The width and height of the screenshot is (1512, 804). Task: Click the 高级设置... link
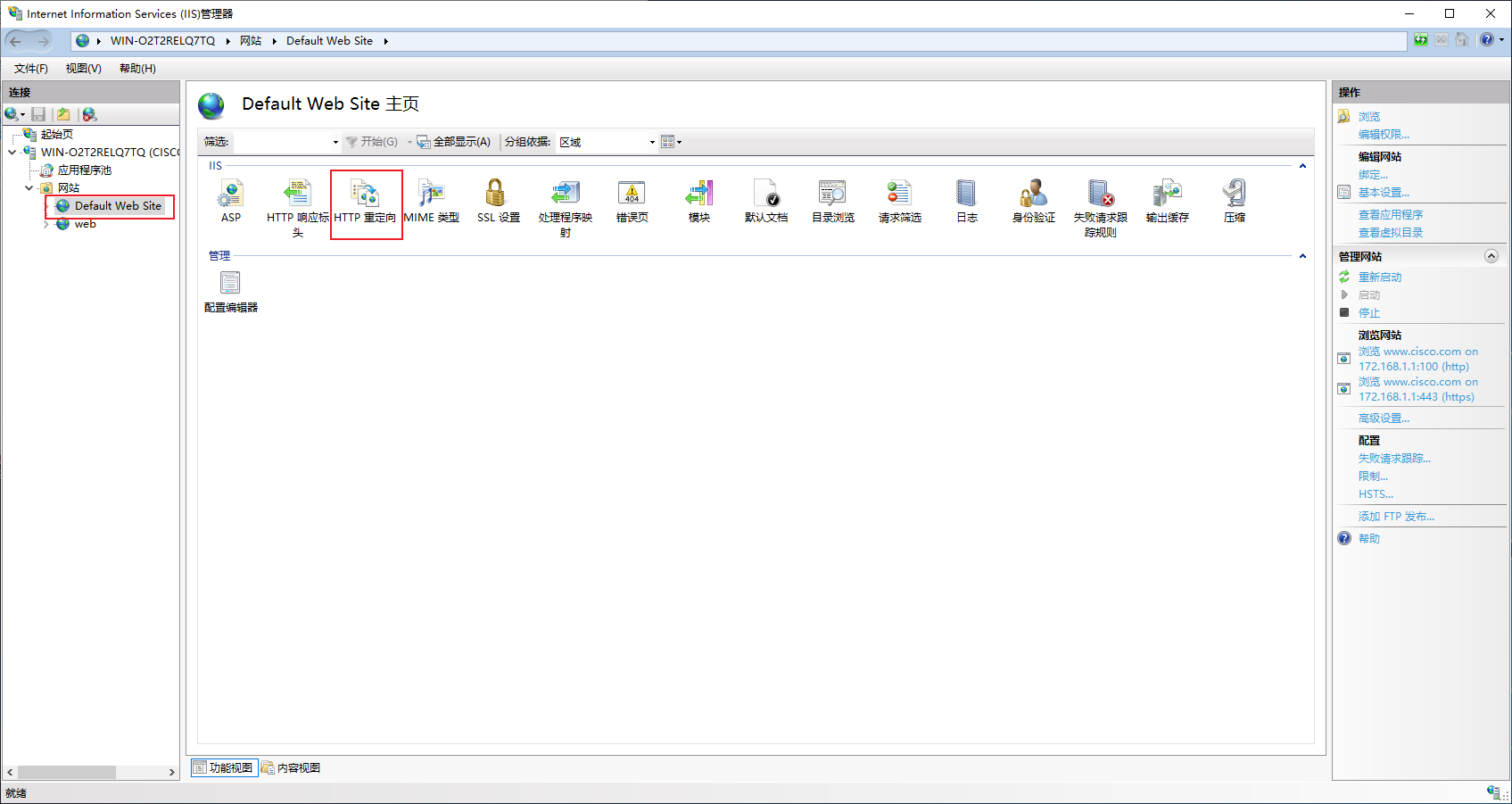point(1384,418)
